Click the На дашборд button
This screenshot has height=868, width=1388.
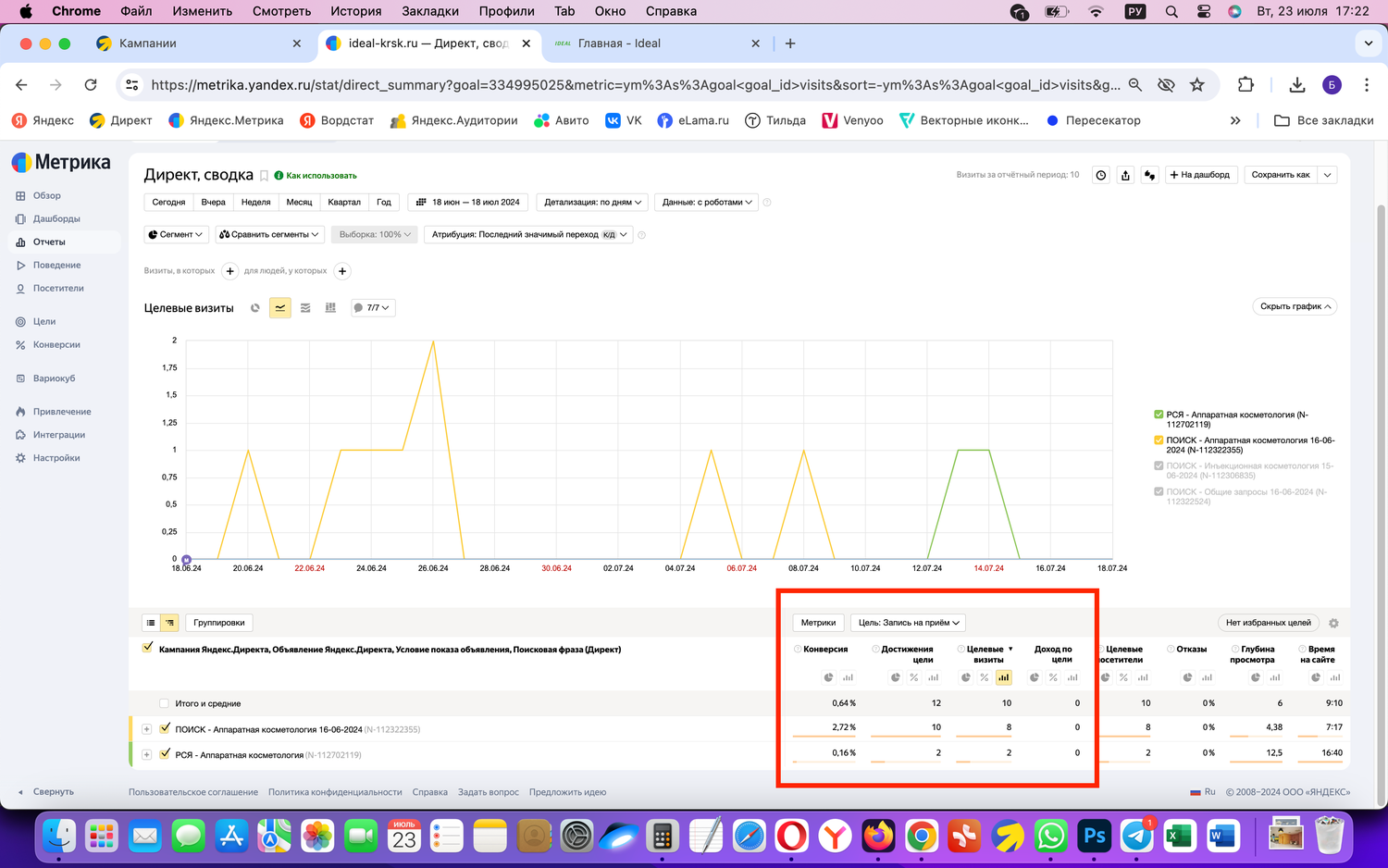coord(1199,175)
